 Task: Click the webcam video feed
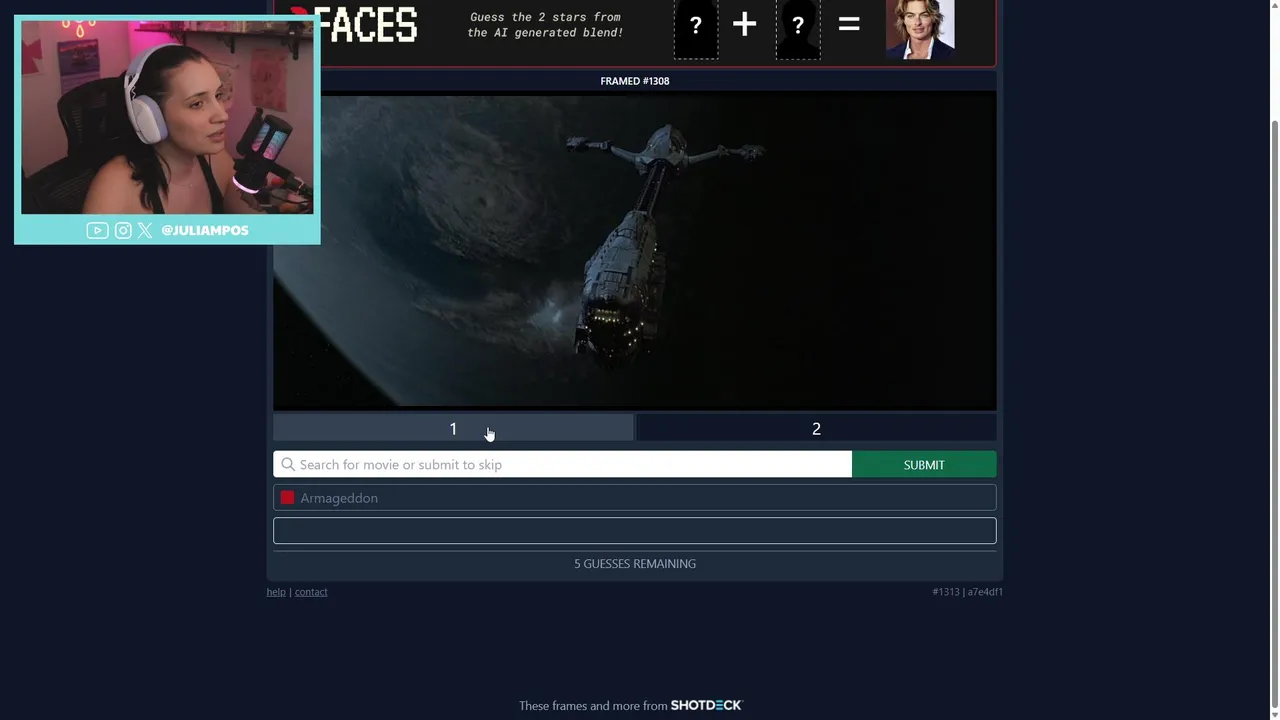pyautogui.click(x=167, y=117)
